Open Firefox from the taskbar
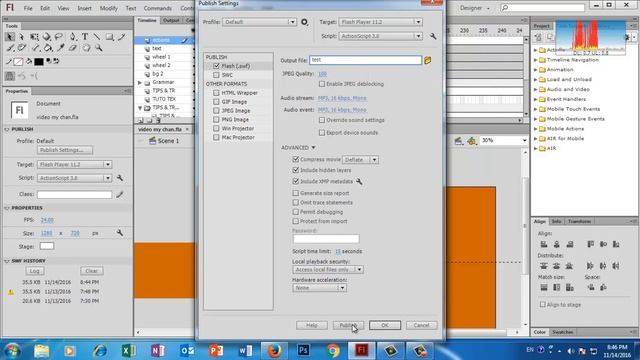This screenshot has height=360, width=640. pyautogui.click(x=275, y=350)
